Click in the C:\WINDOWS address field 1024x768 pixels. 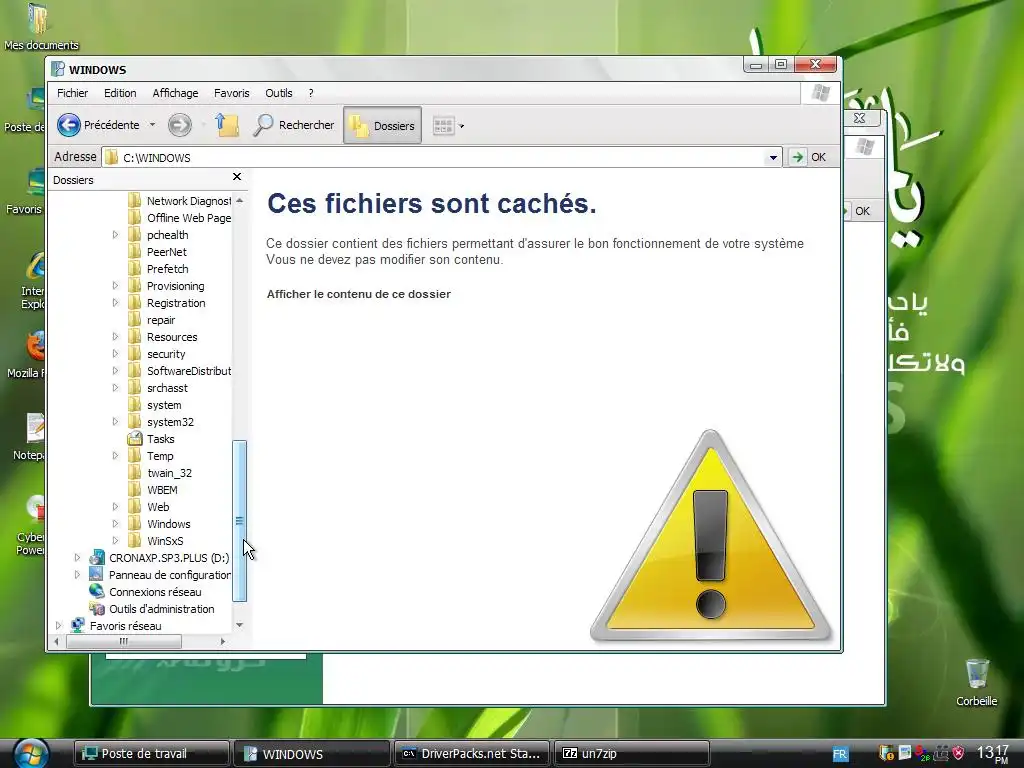click(x=434, y=157)
